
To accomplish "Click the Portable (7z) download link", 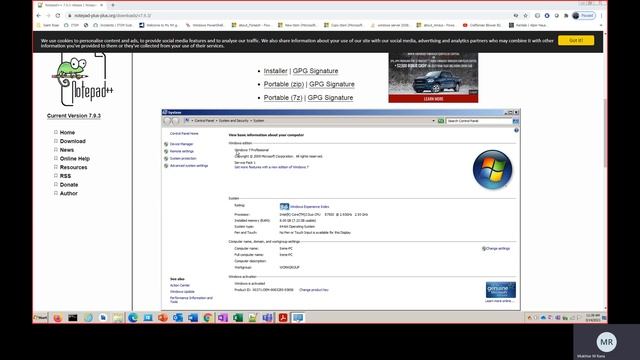I will tap(283, 98).
